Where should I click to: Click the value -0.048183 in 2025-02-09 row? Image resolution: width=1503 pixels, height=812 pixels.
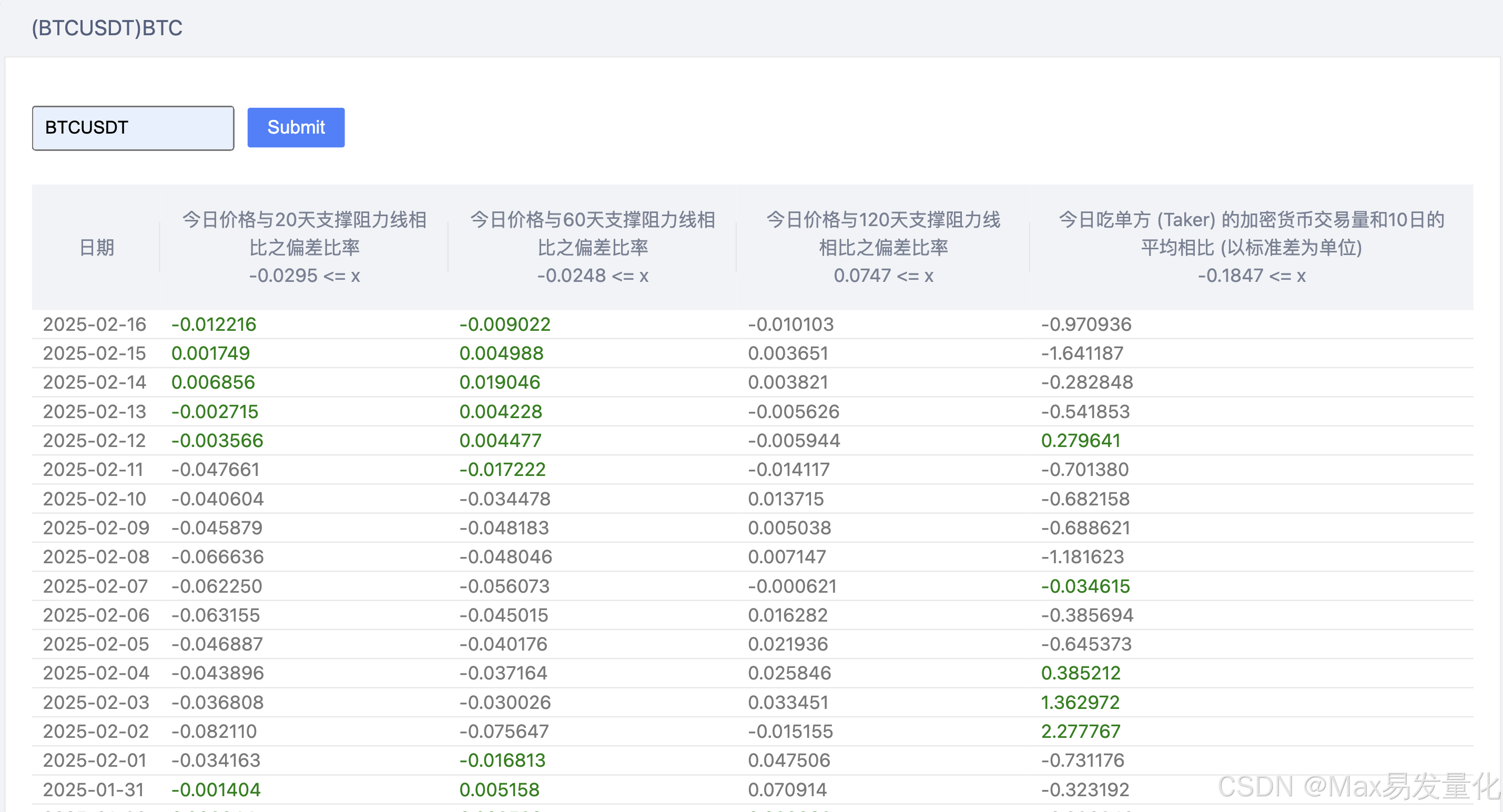(504, 528)
